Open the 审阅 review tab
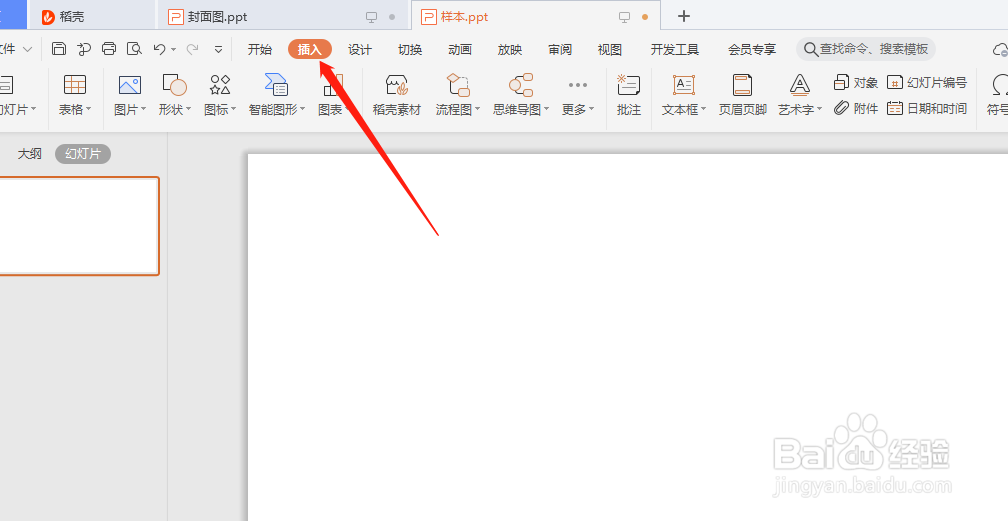 tap(560, 50)
